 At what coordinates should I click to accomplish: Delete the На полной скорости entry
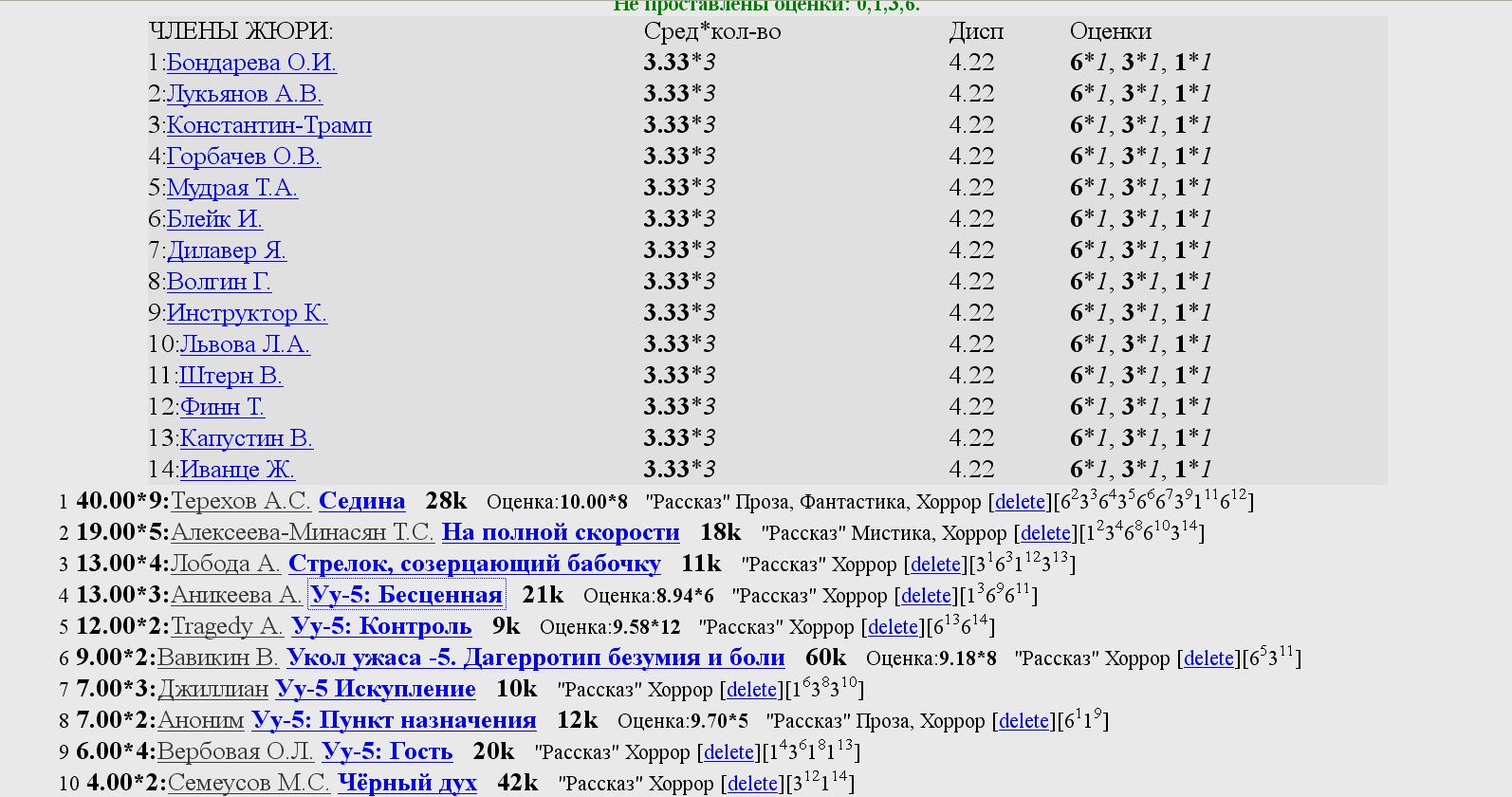pyautogui.click(x=1045, y=533)
